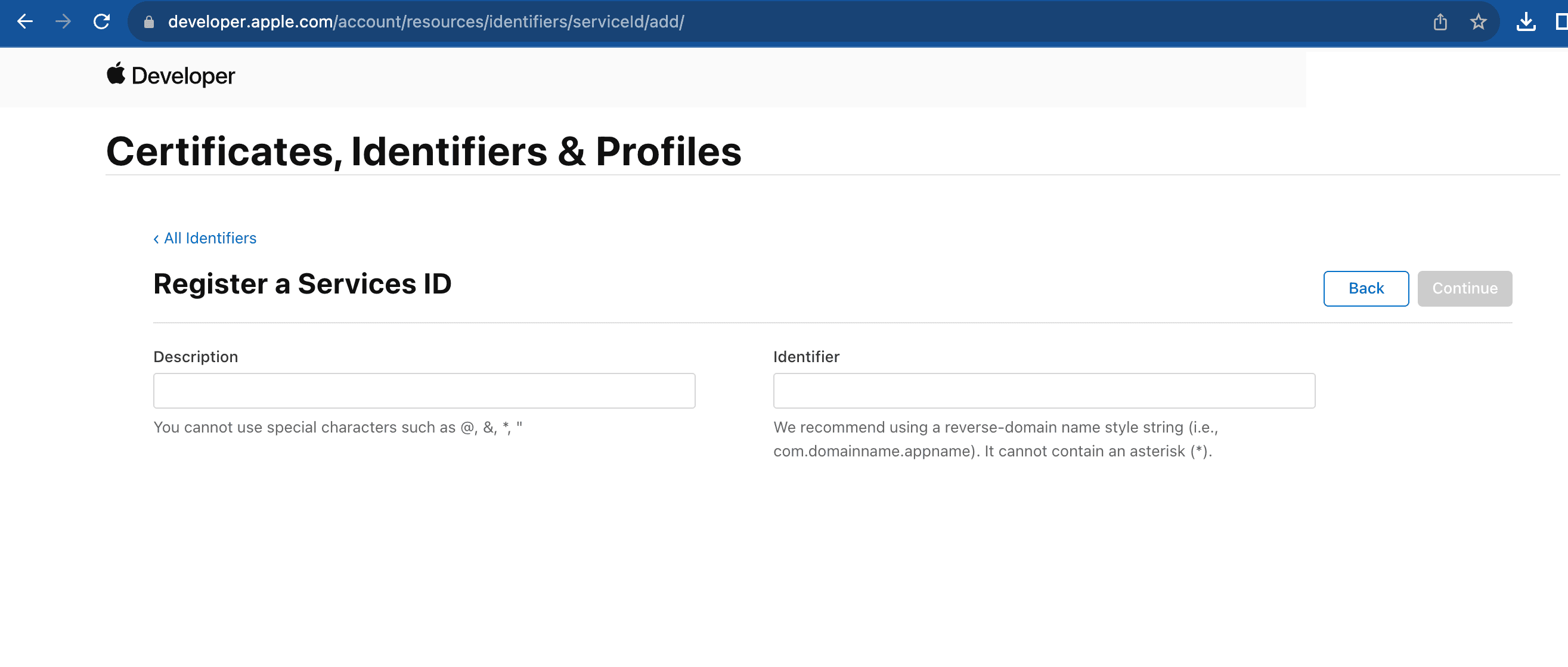Open site info via the lock icon
The width and height of the screenshot is (1568, 667).
148,22
